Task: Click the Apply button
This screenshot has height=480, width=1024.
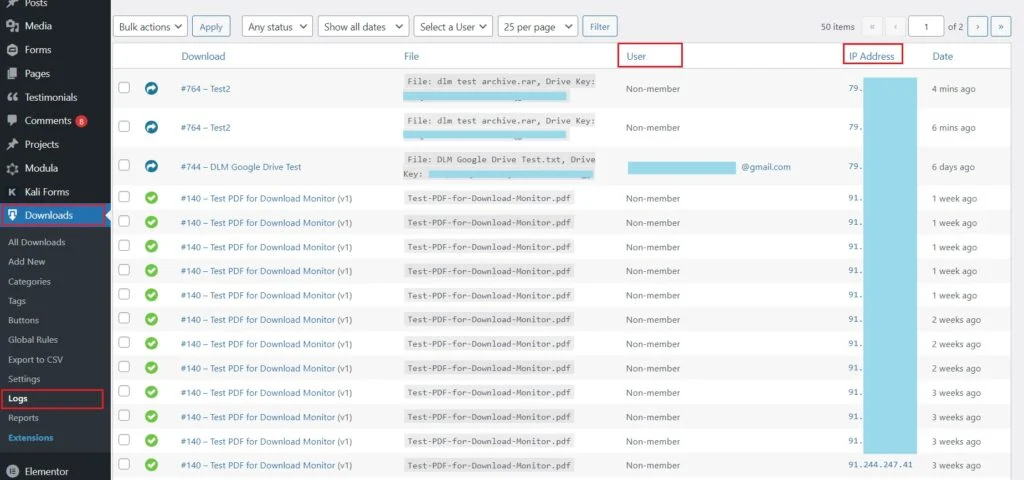Action: (211, 27)
